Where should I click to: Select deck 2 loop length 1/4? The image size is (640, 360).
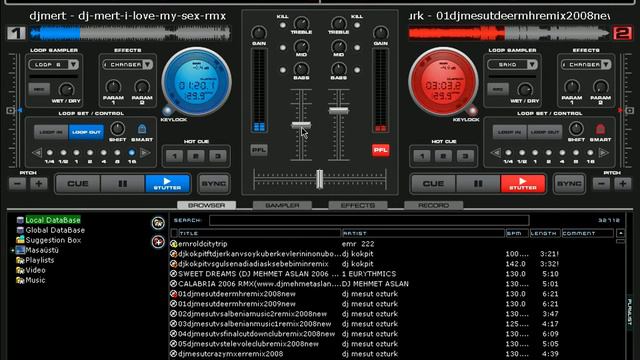click(x=508, y=153)
